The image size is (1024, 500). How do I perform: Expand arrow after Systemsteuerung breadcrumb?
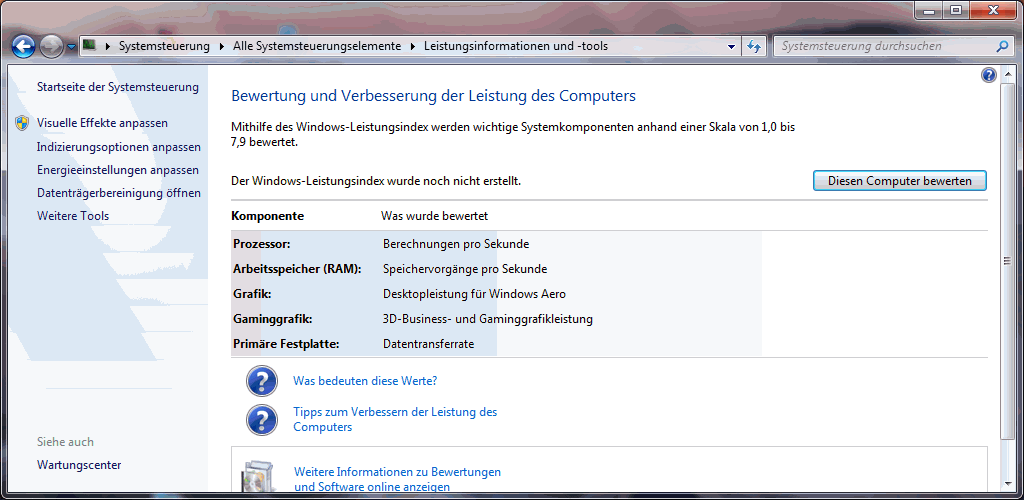[221, 46]
